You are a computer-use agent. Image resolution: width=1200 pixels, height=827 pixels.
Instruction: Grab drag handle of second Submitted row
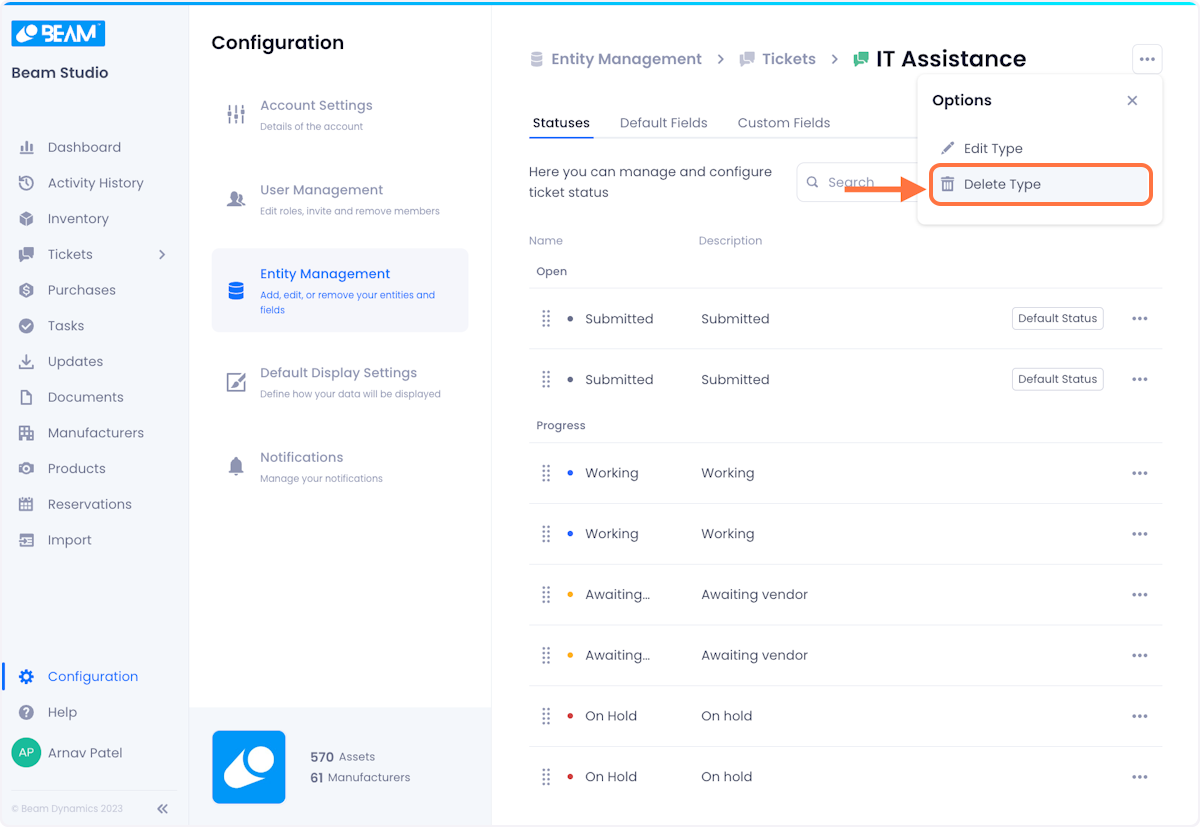pos(546,380)
